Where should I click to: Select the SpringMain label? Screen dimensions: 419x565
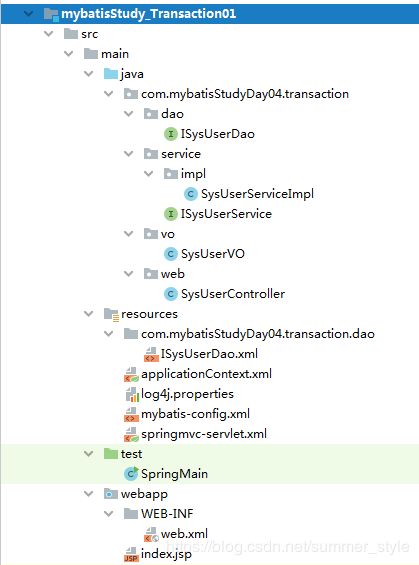pos(174,474)
